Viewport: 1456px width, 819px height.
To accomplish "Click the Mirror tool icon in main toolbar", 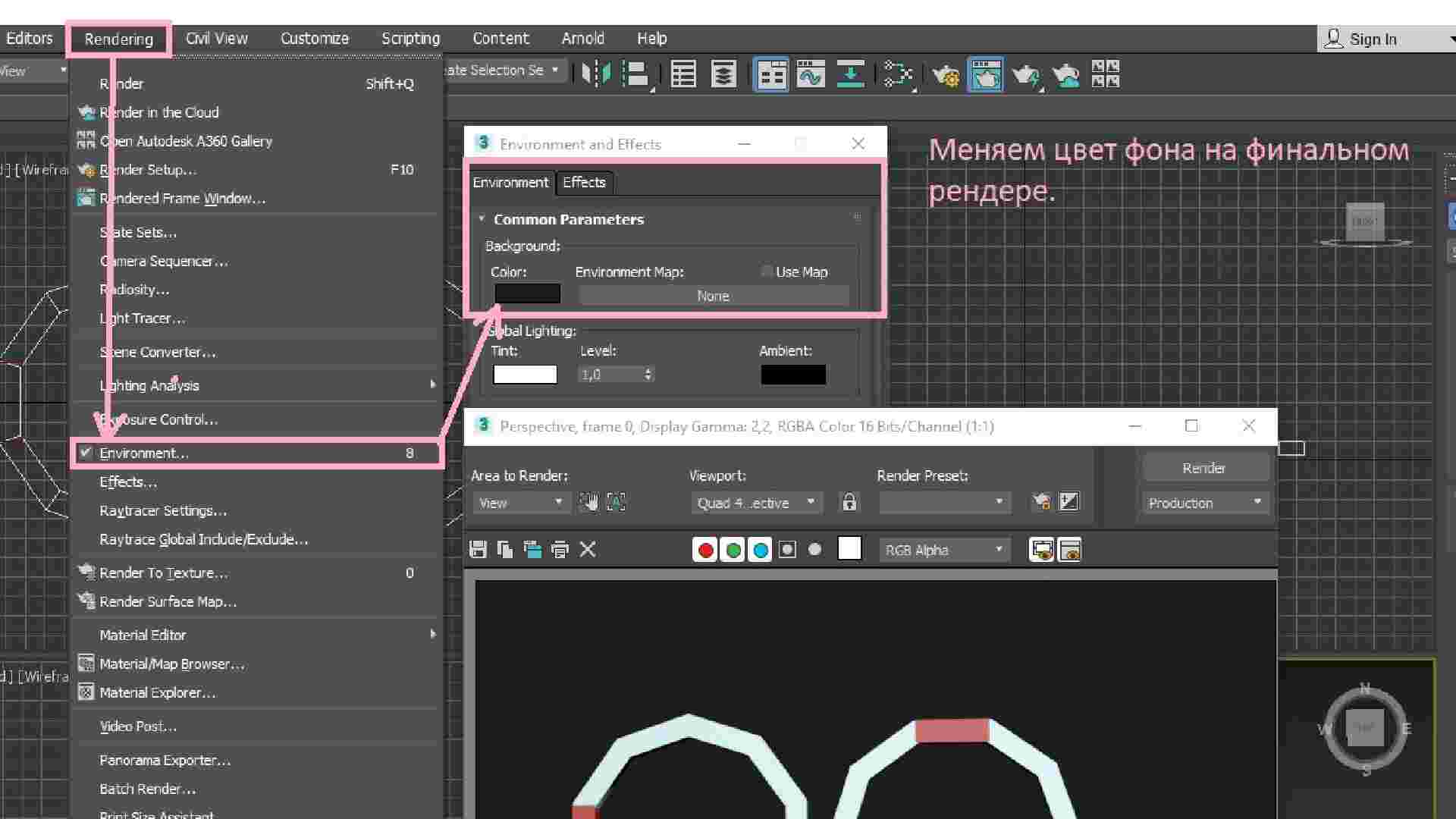I will (596, 74).
